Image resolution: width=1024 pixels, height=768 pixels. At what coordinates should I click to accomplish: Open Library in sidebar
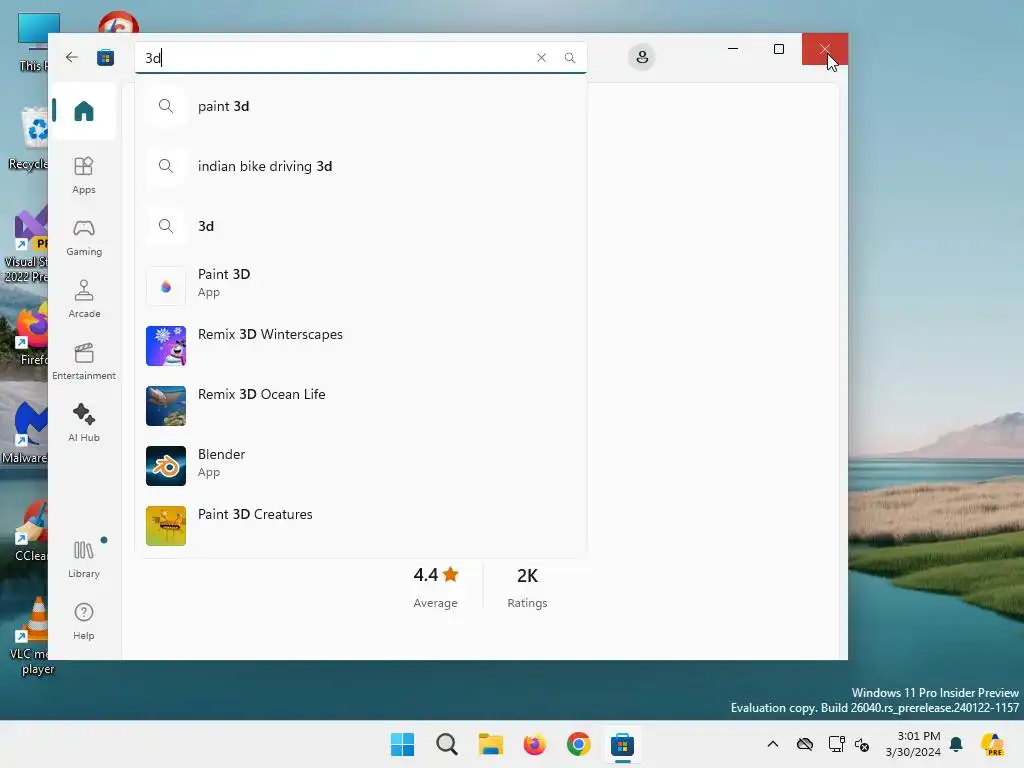pyautogui.click(x=84, y=559)
